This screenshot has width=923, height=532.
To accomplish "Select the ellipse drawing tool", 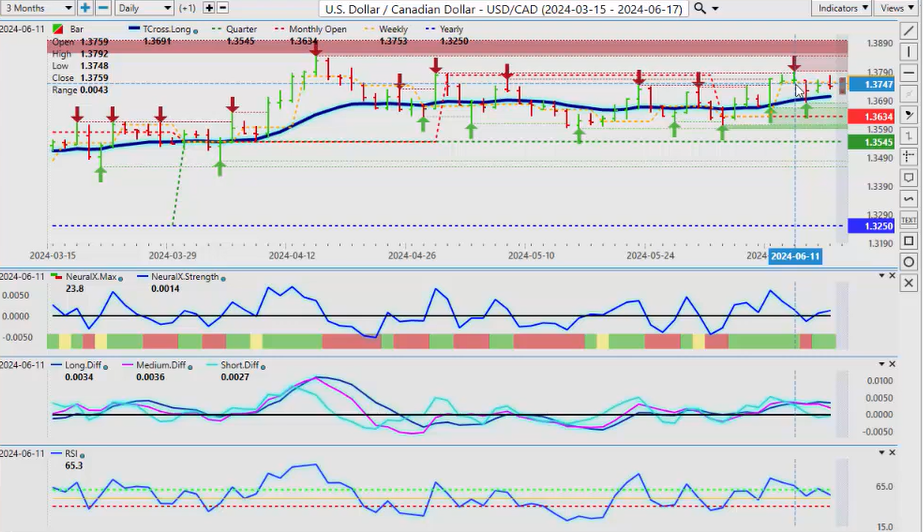I will click(908, 262).
